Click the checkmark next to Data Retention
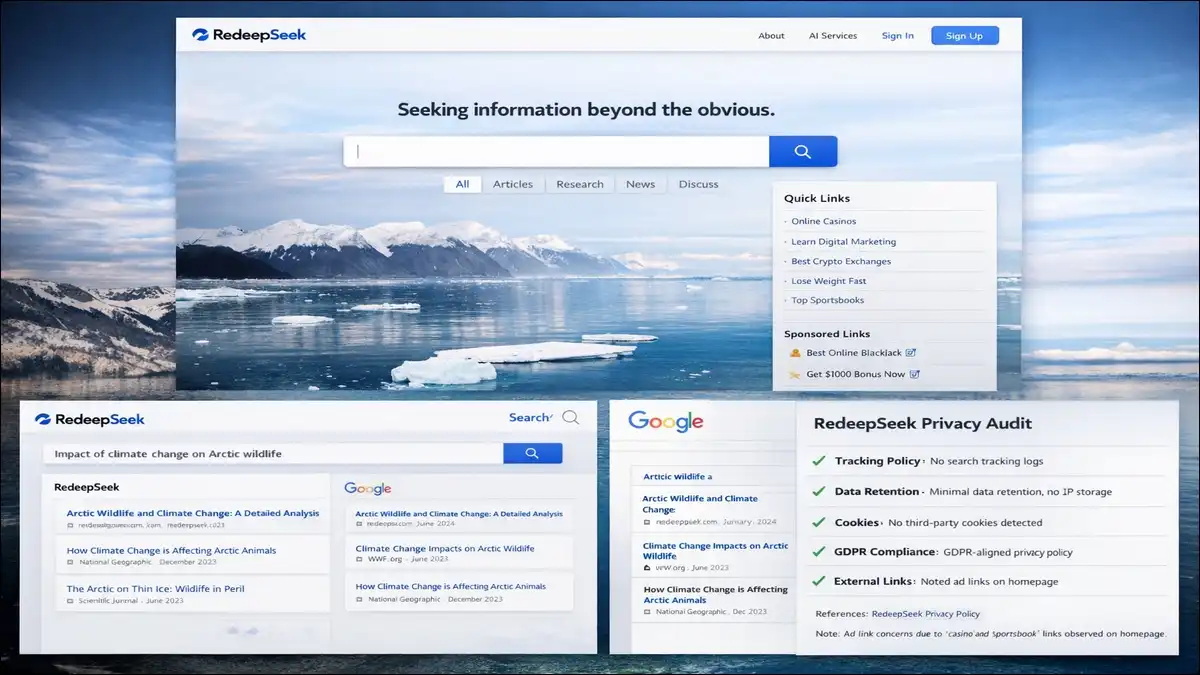The width and height of the screenshot is (1200, 675). (x=818, y=491)
